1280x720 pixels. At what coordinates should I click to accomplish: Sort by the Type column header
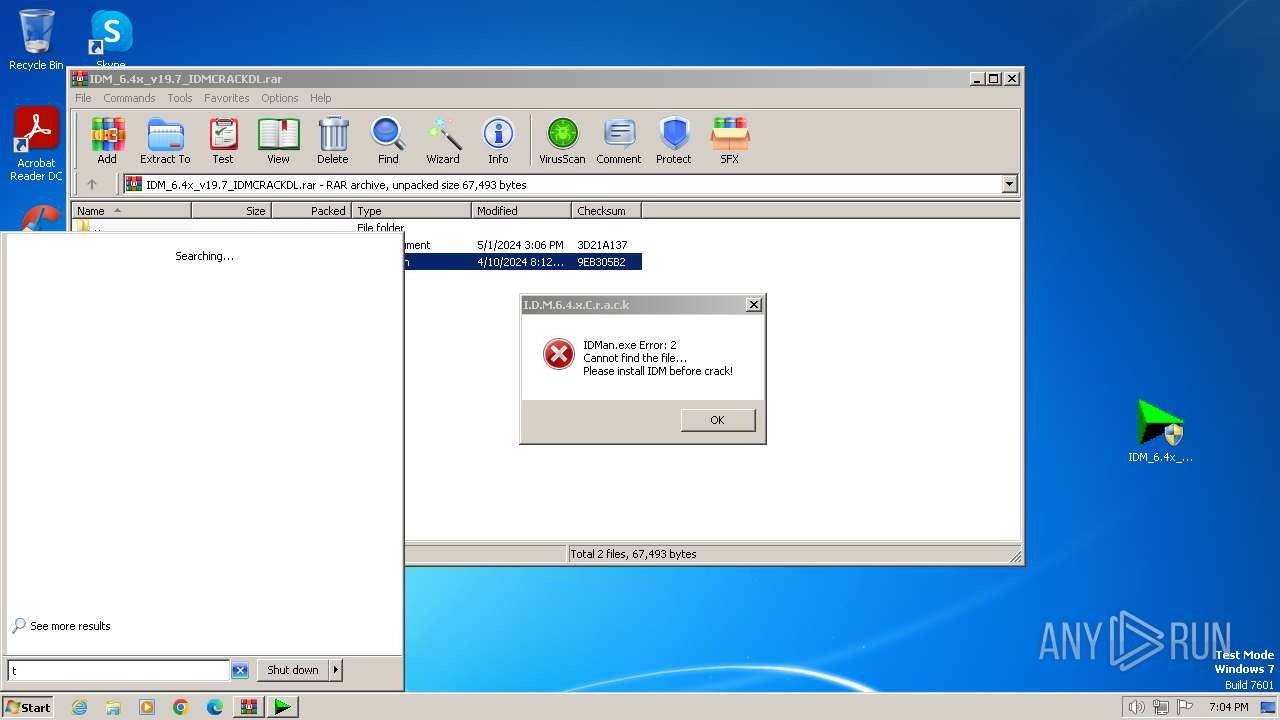click(411, 211)
